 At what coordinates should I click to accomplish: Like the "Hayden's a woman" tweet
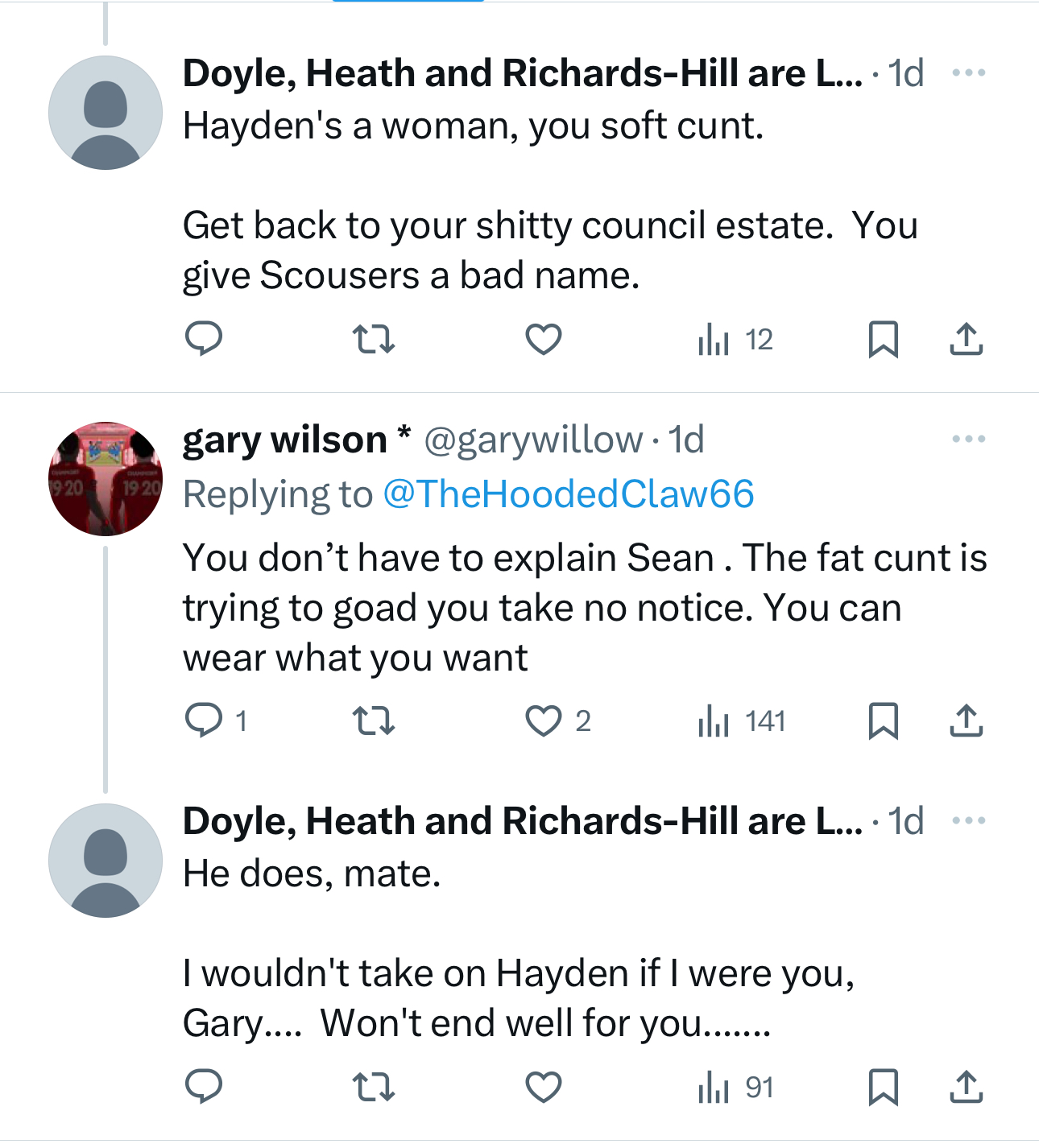coord(544,339)
